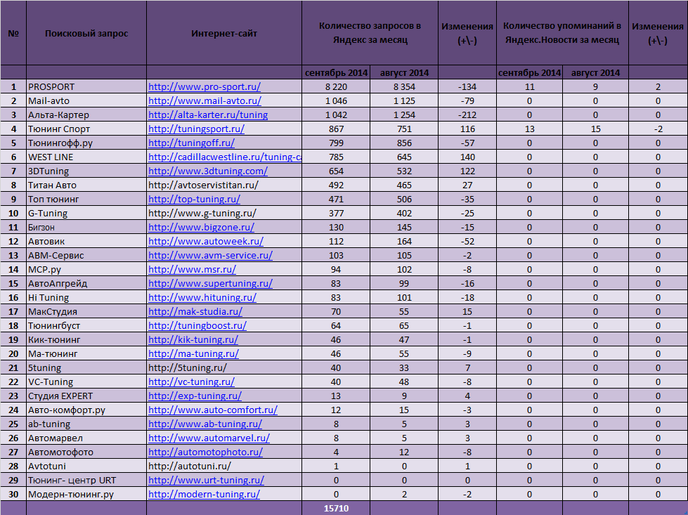Click the Поисковый запрос column header
Image resolution: width=688 pixels, height=515 pixels.
point(86,33)
